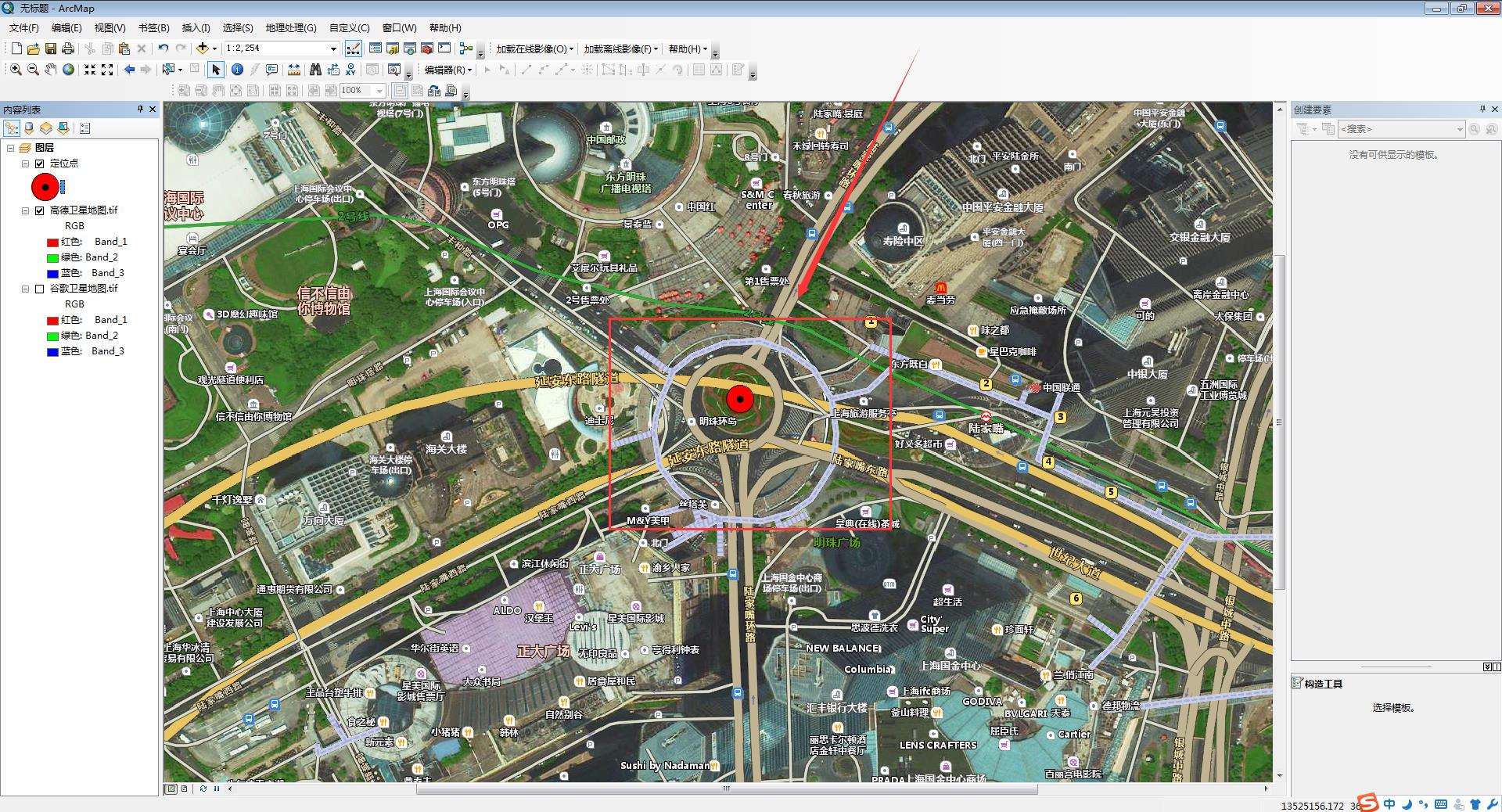
Task: Open the Catalog window icon
Action: [x=393, y=49]
